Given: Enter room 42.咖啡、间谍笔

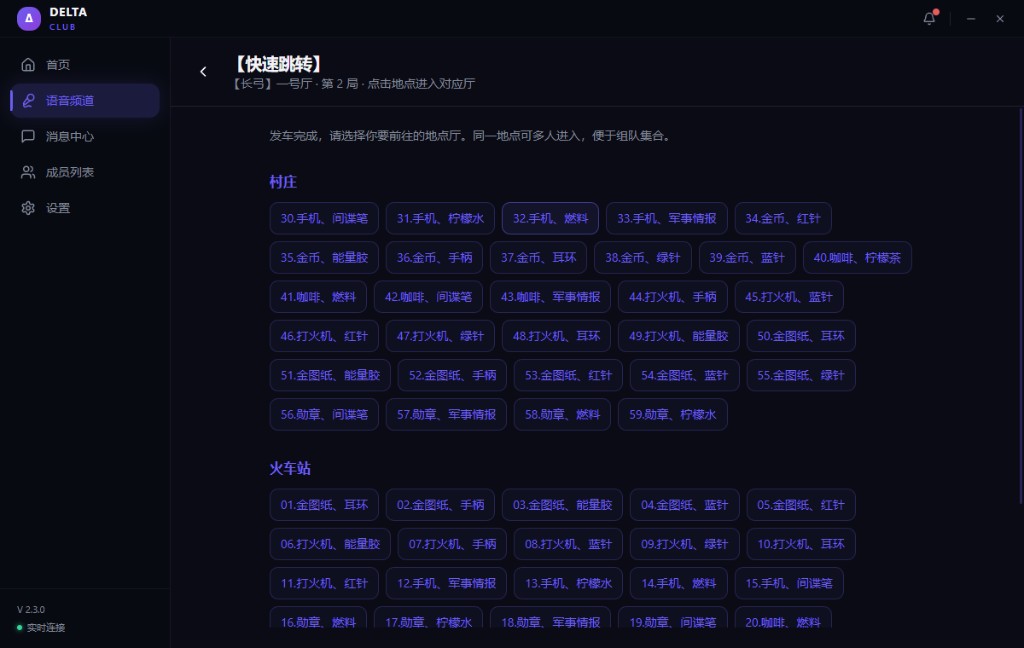Looking at the screenshot, I should (x=428, y=297).
